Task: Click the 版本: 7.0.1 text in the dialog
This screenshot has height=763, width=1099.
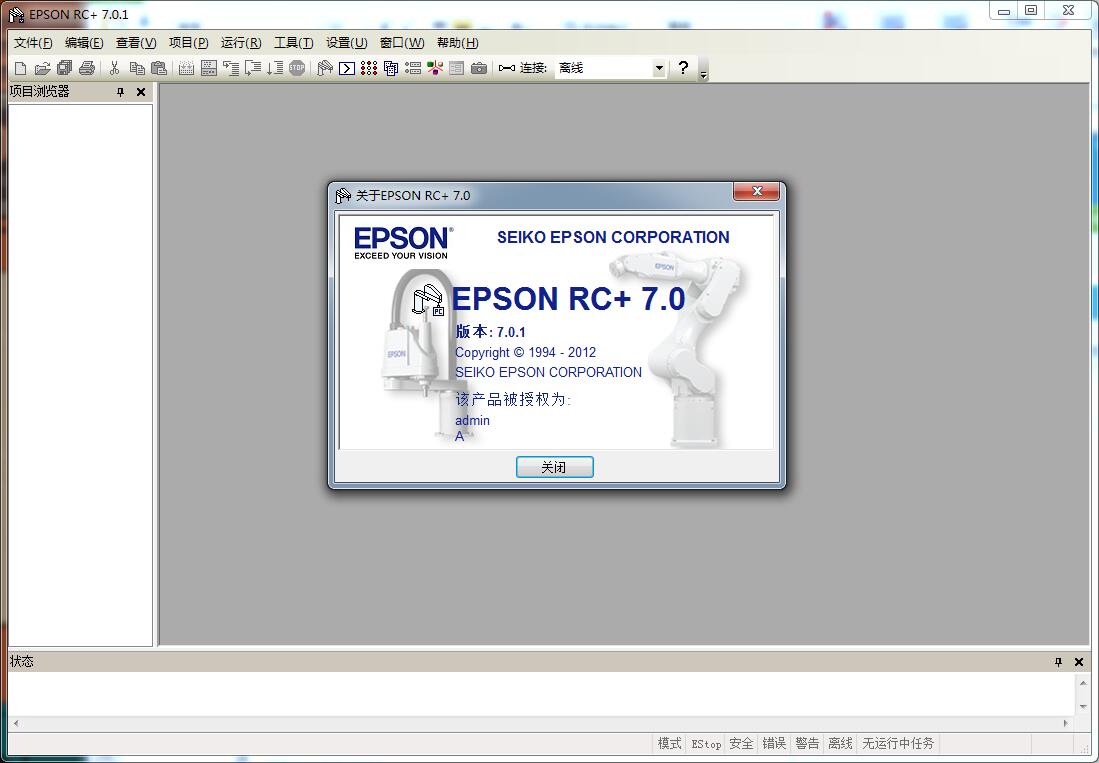Action: (491, 332)
